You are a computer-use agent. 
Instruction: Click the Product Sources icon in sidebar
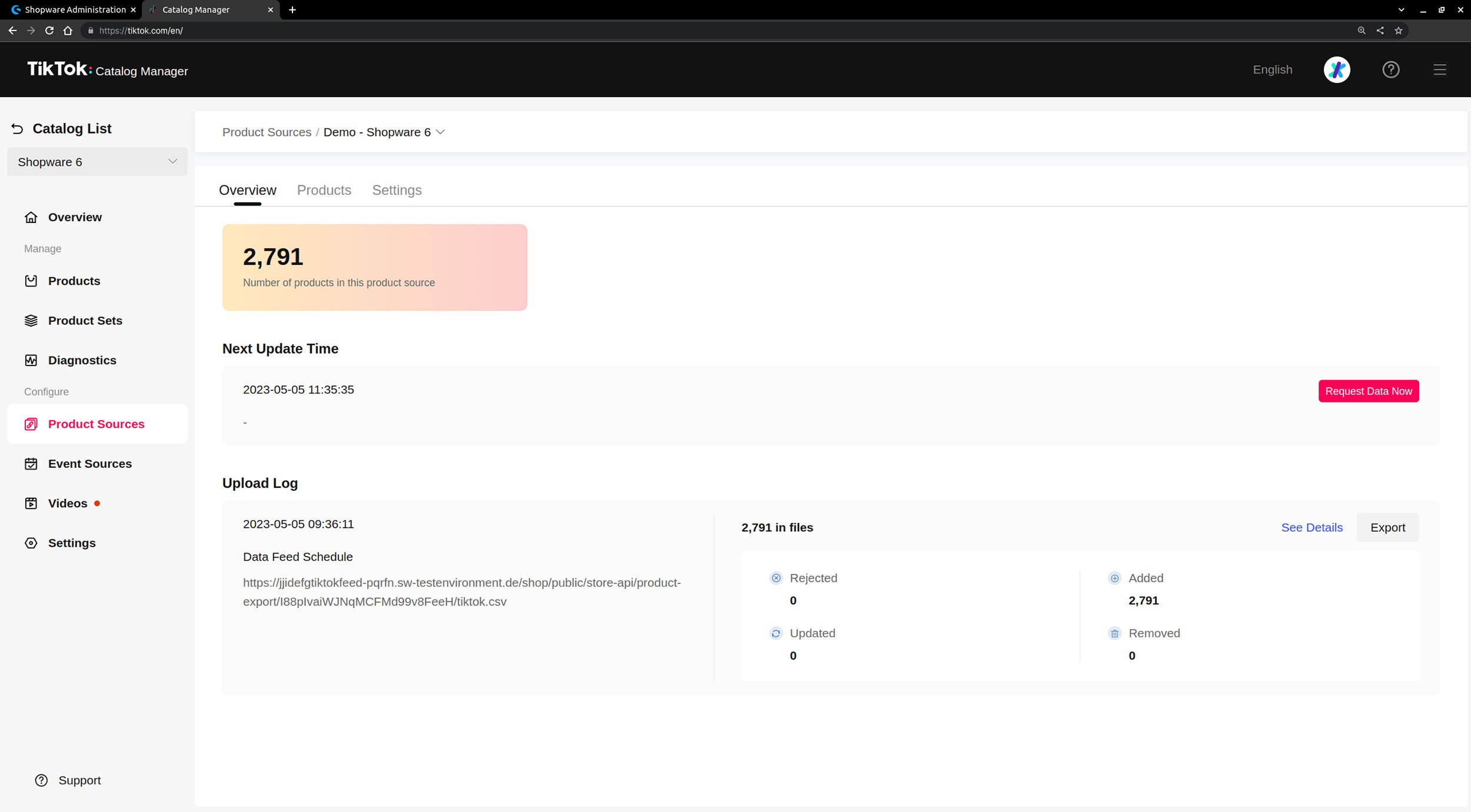point(31,424)
